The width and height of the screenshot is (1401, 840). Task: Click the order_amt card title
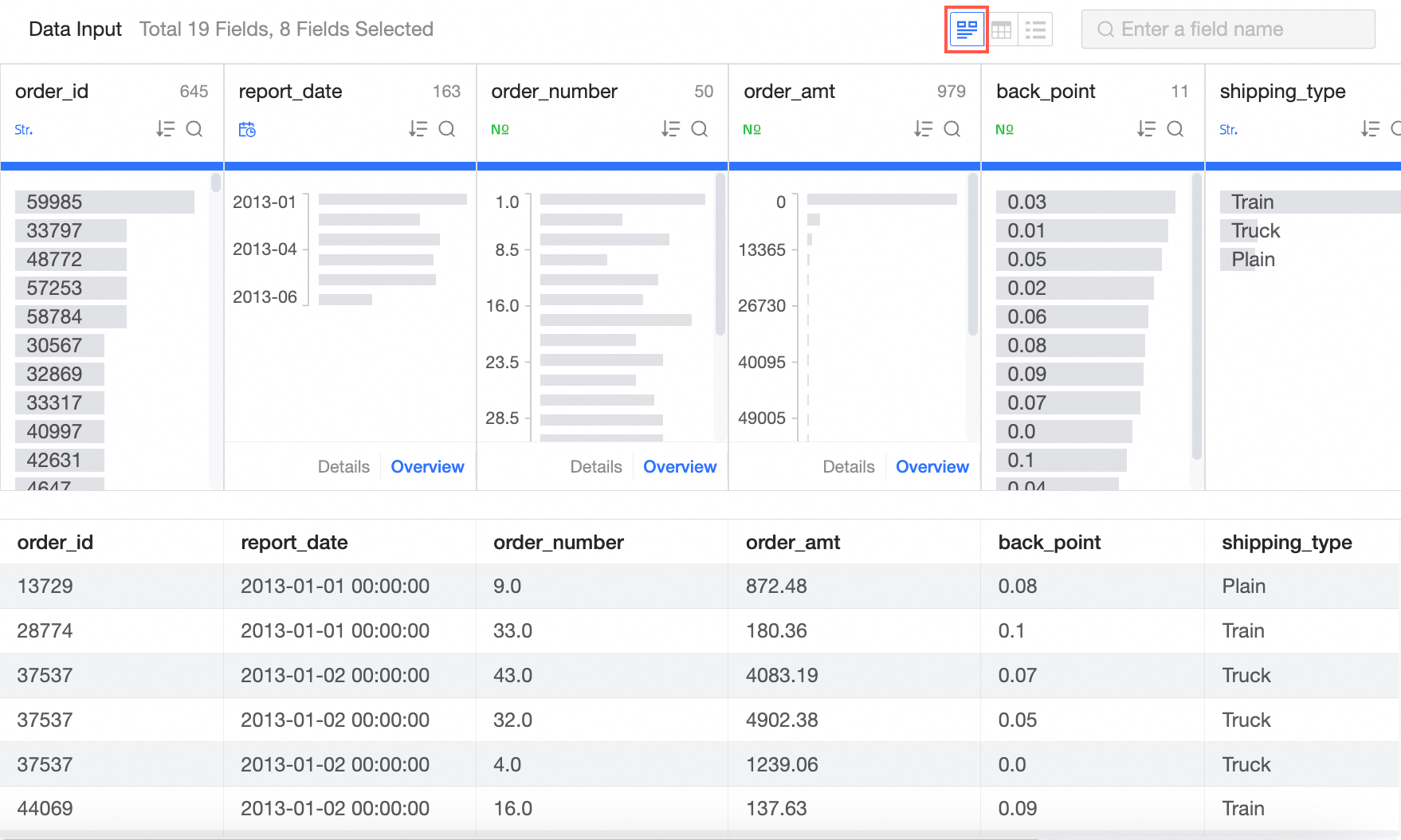(789, 92)
